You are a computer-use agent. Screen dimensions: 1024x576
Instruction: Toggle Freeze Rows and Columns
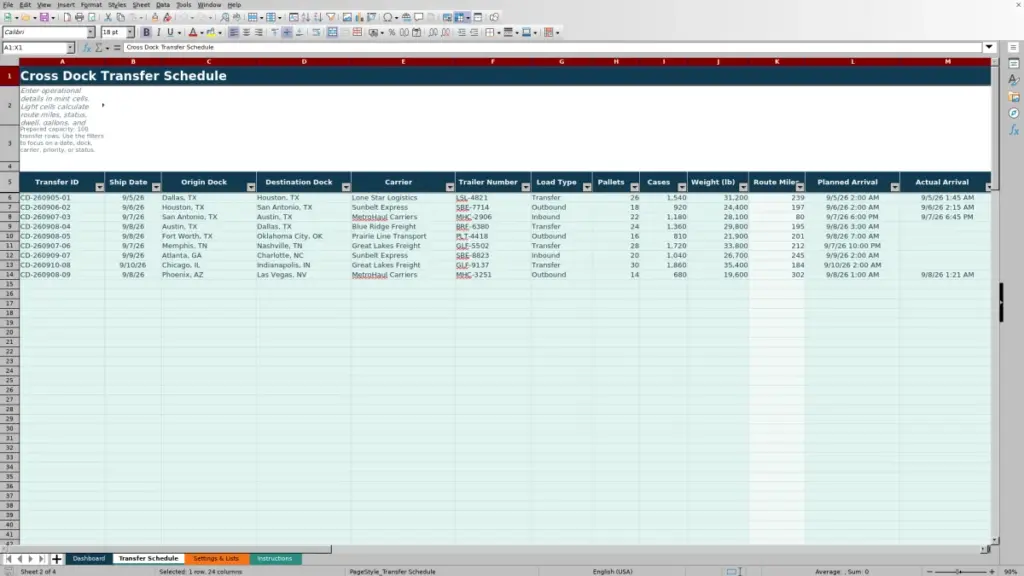(460, 18)
